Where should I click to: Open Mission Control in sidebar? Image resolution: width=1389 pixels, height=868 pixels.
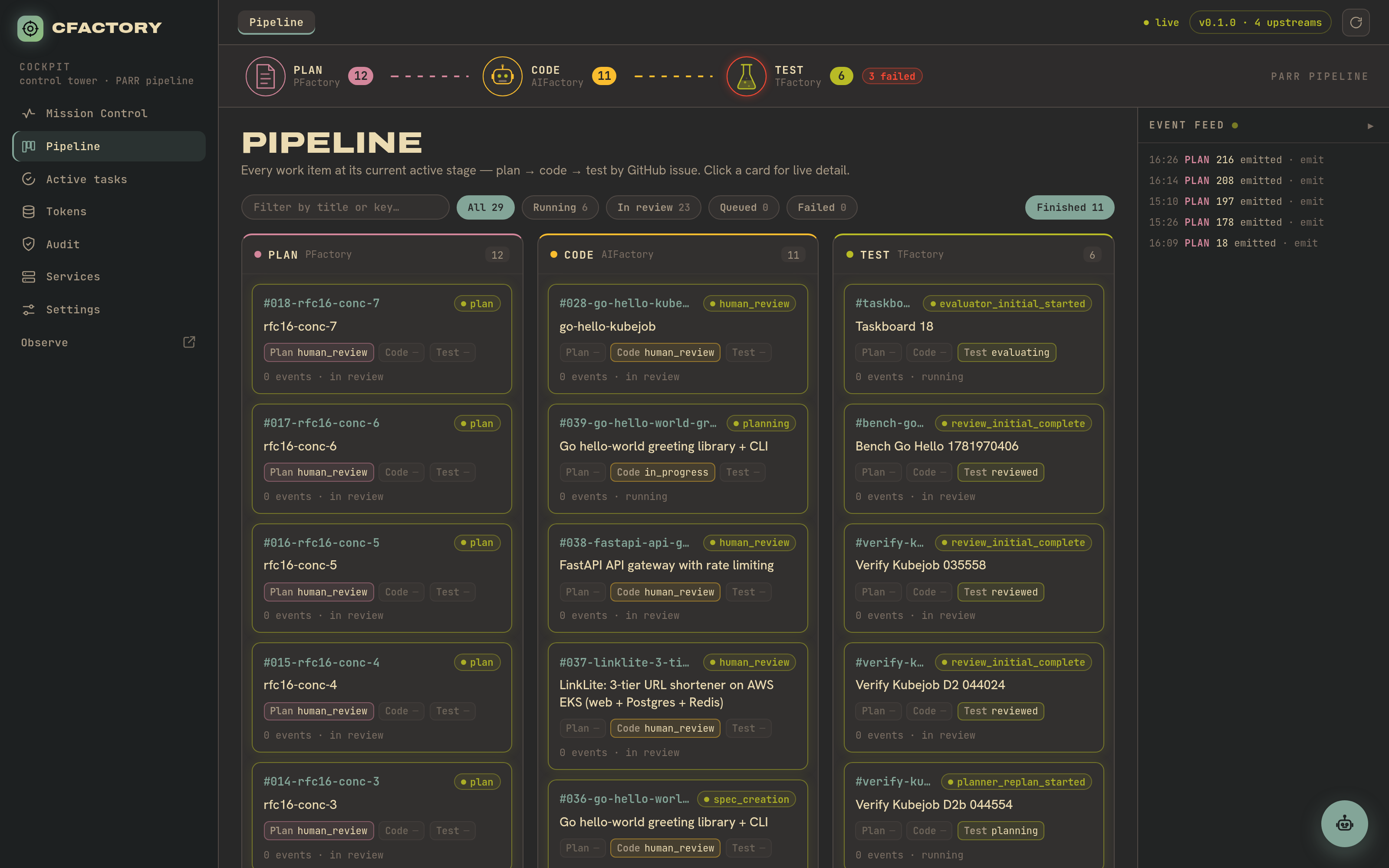[x=109, y=114]
